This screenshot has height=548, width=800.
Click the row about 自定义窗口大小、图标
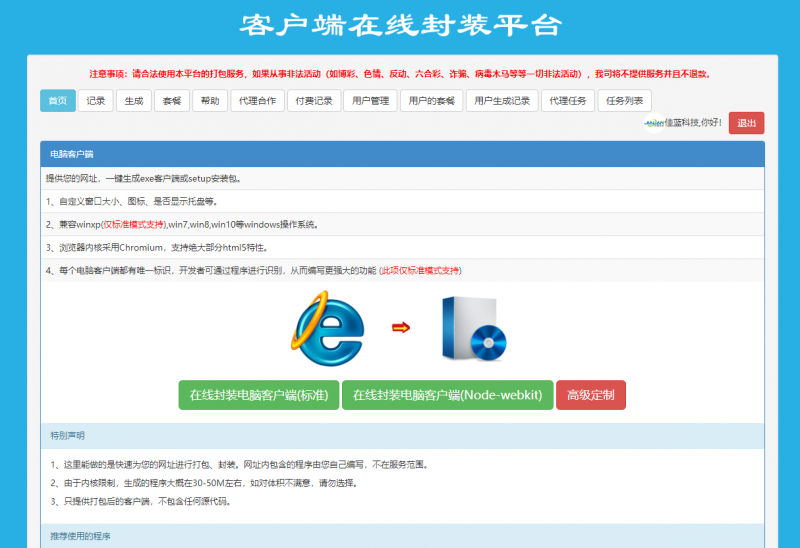click(x=402, y=202)
